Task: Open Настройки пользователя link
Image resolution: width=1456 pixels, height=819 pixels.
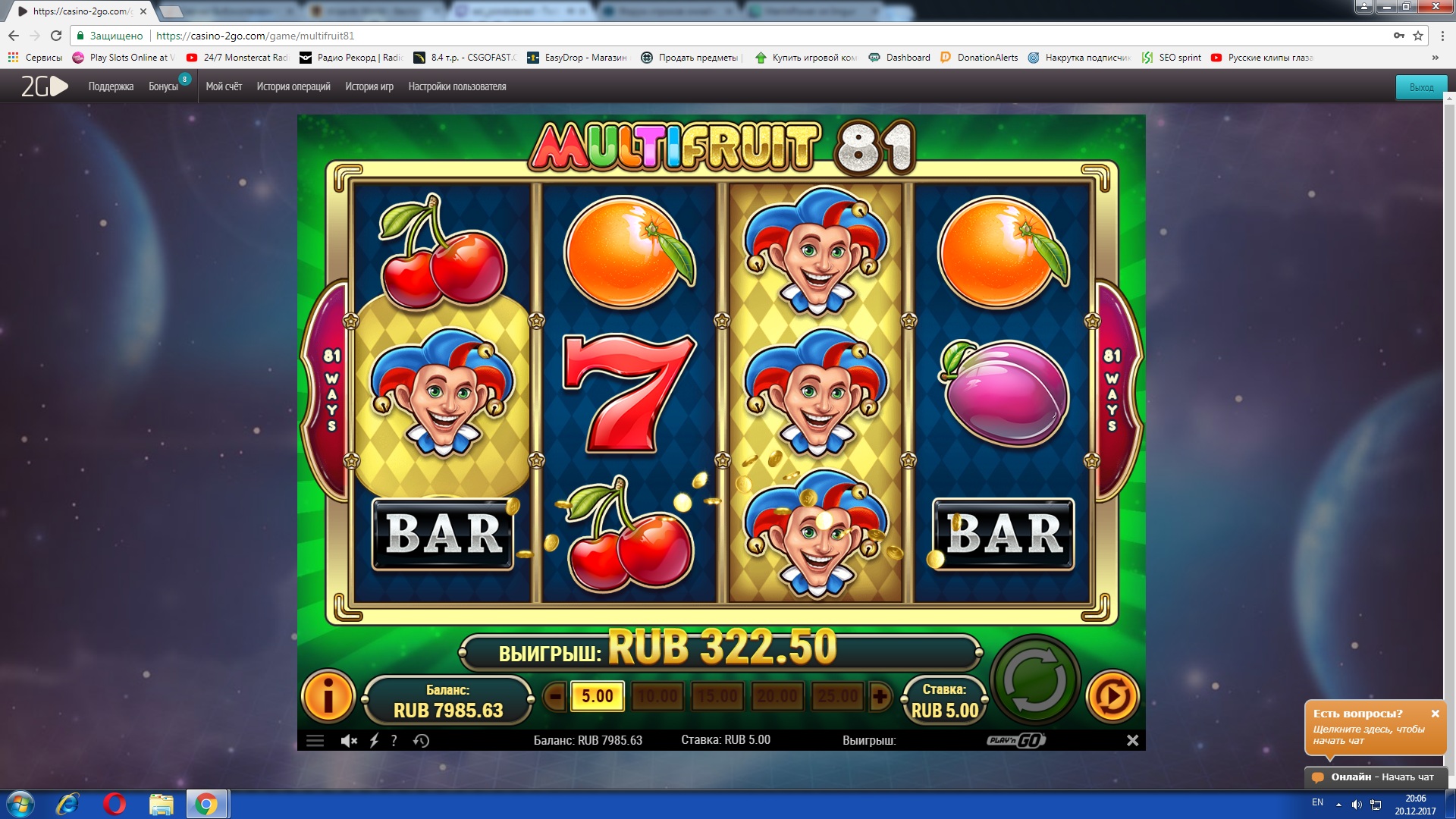Action: [457, 86]
